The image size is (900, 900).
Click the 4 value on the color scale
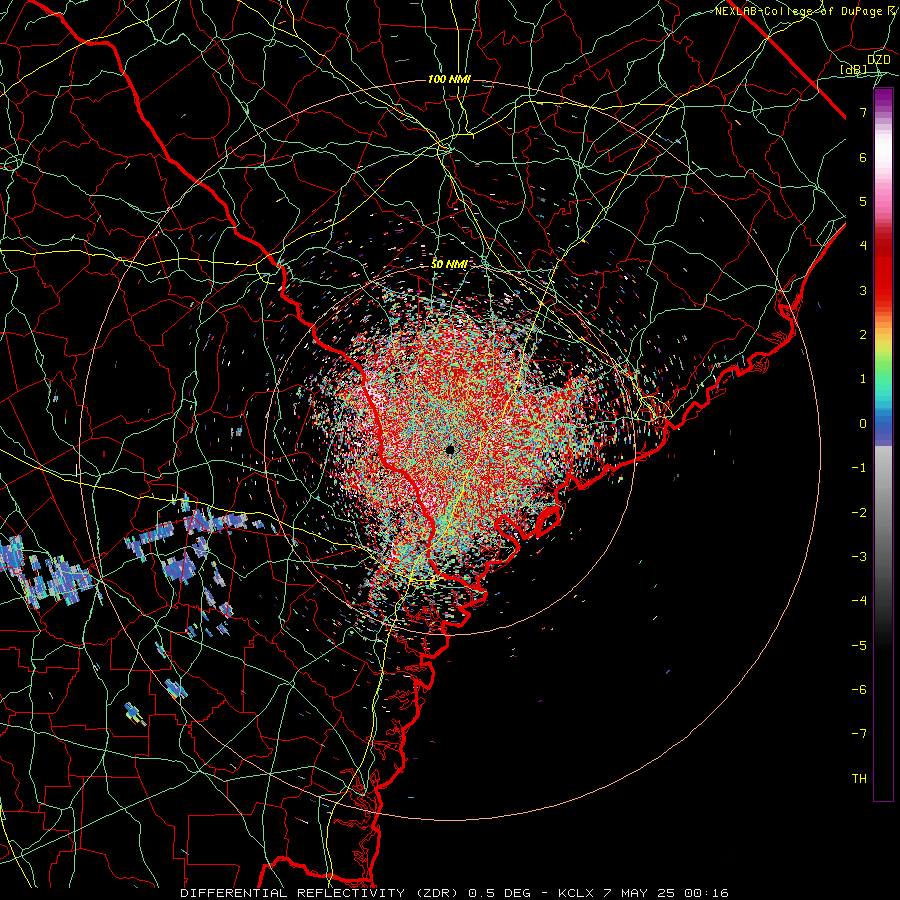coord(863,246)
